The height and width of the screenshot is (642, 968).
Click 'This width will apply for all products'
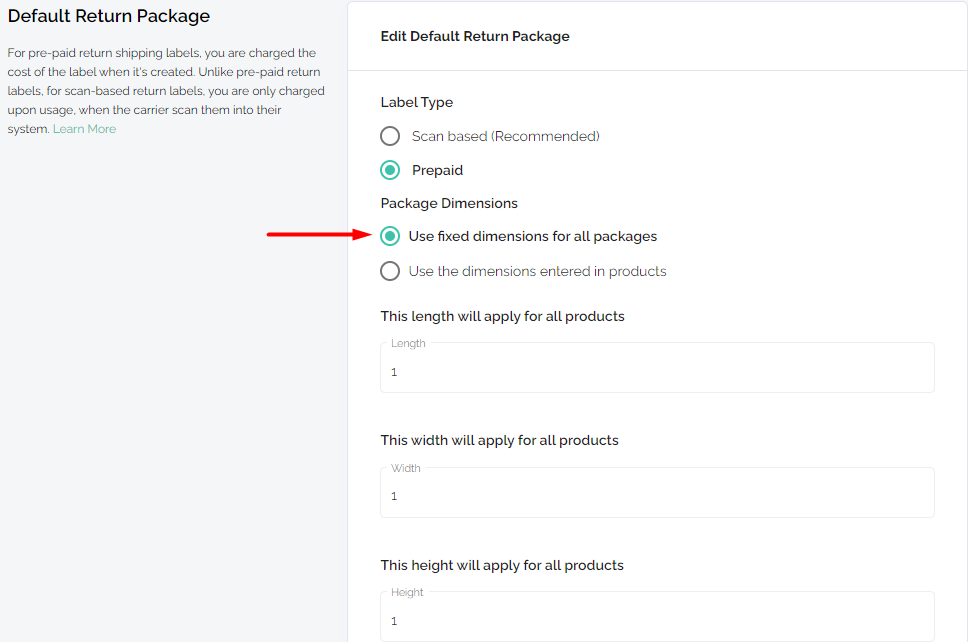tap(499, 440)
